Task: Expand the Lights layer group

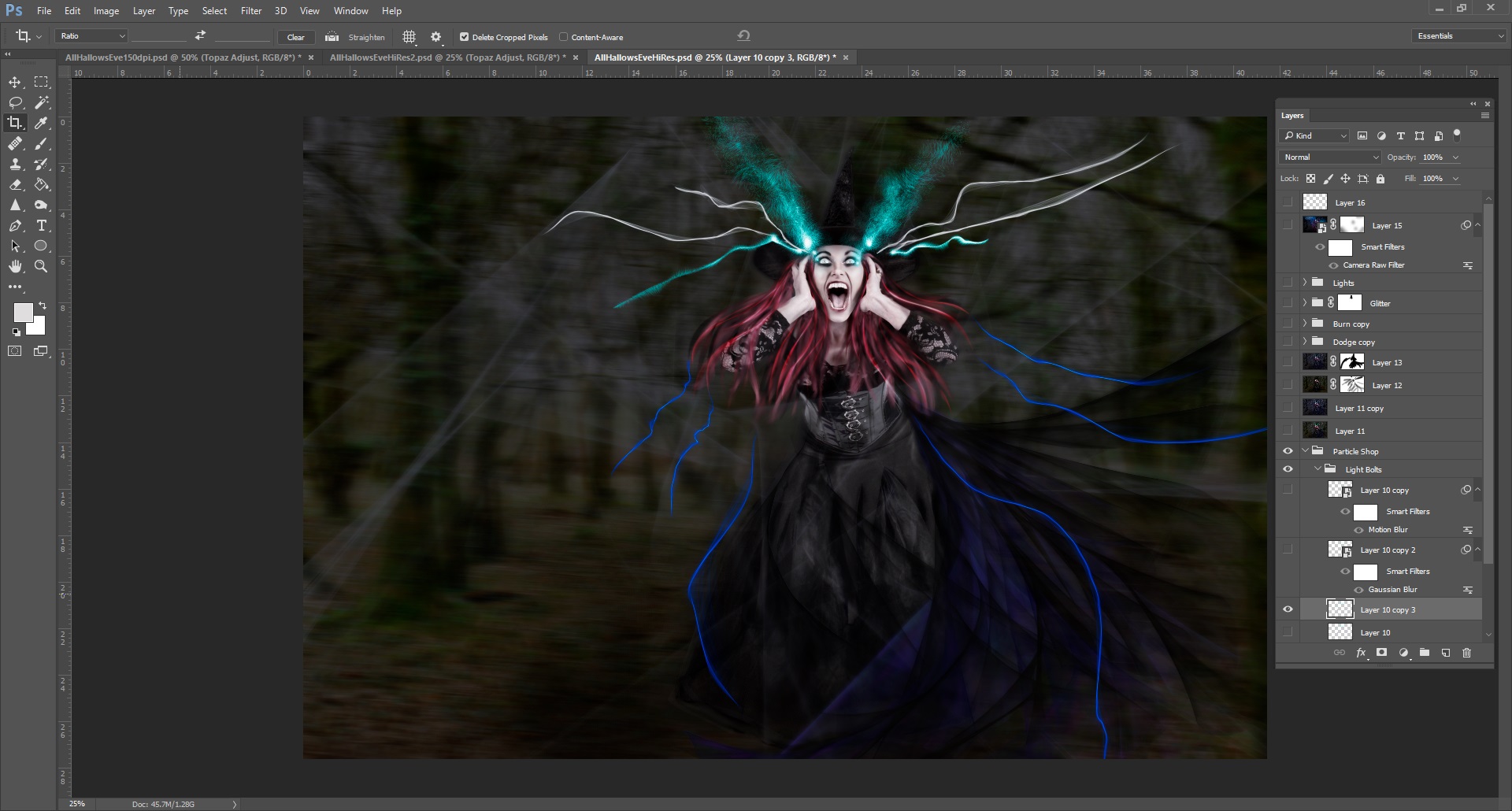Action: [x=1305, y=283]
